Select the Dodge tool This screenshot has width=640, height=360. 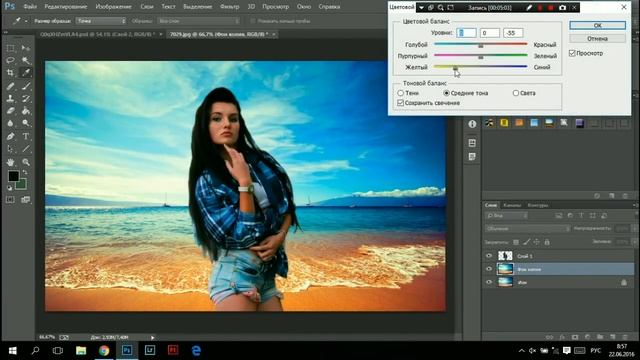[26, 123]
